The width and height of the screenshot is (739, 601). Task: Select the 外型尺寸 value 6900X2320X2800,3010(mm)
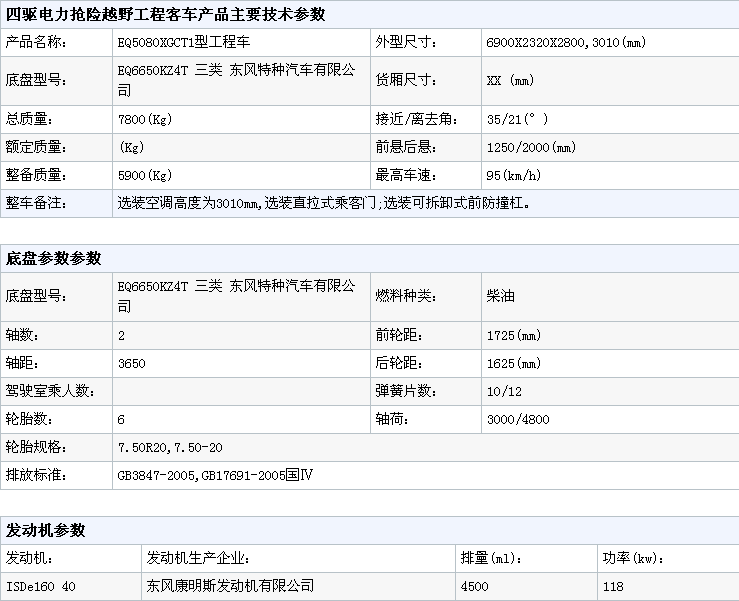[x=566, y=42]
